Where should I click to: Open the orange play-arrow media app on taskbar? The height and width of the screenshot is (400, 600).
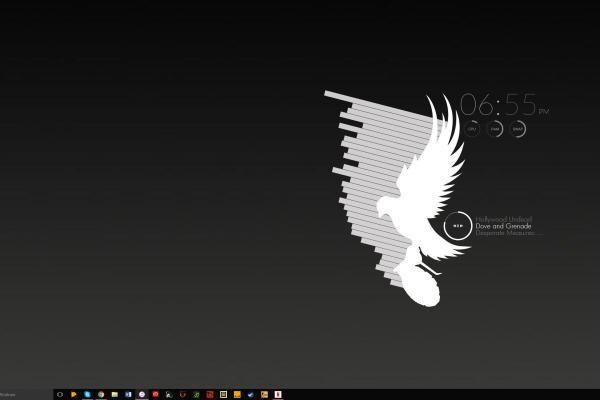(73, 394)
